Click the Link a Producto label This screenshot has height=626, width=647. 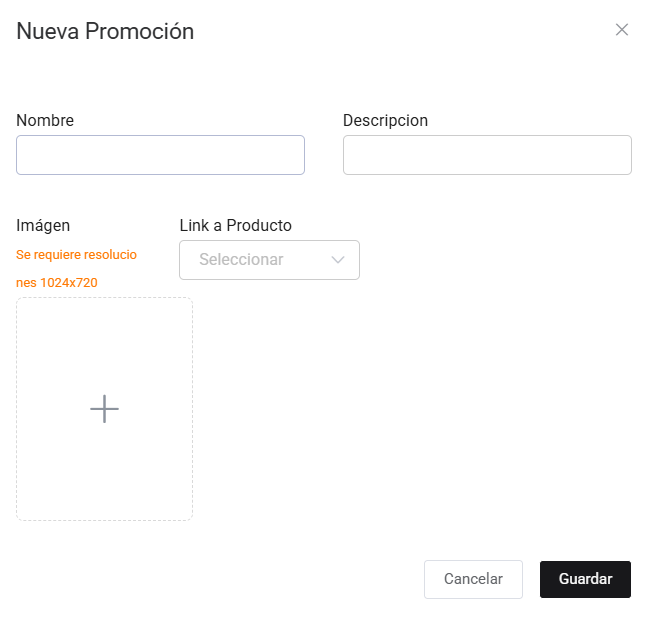(235, 226)
